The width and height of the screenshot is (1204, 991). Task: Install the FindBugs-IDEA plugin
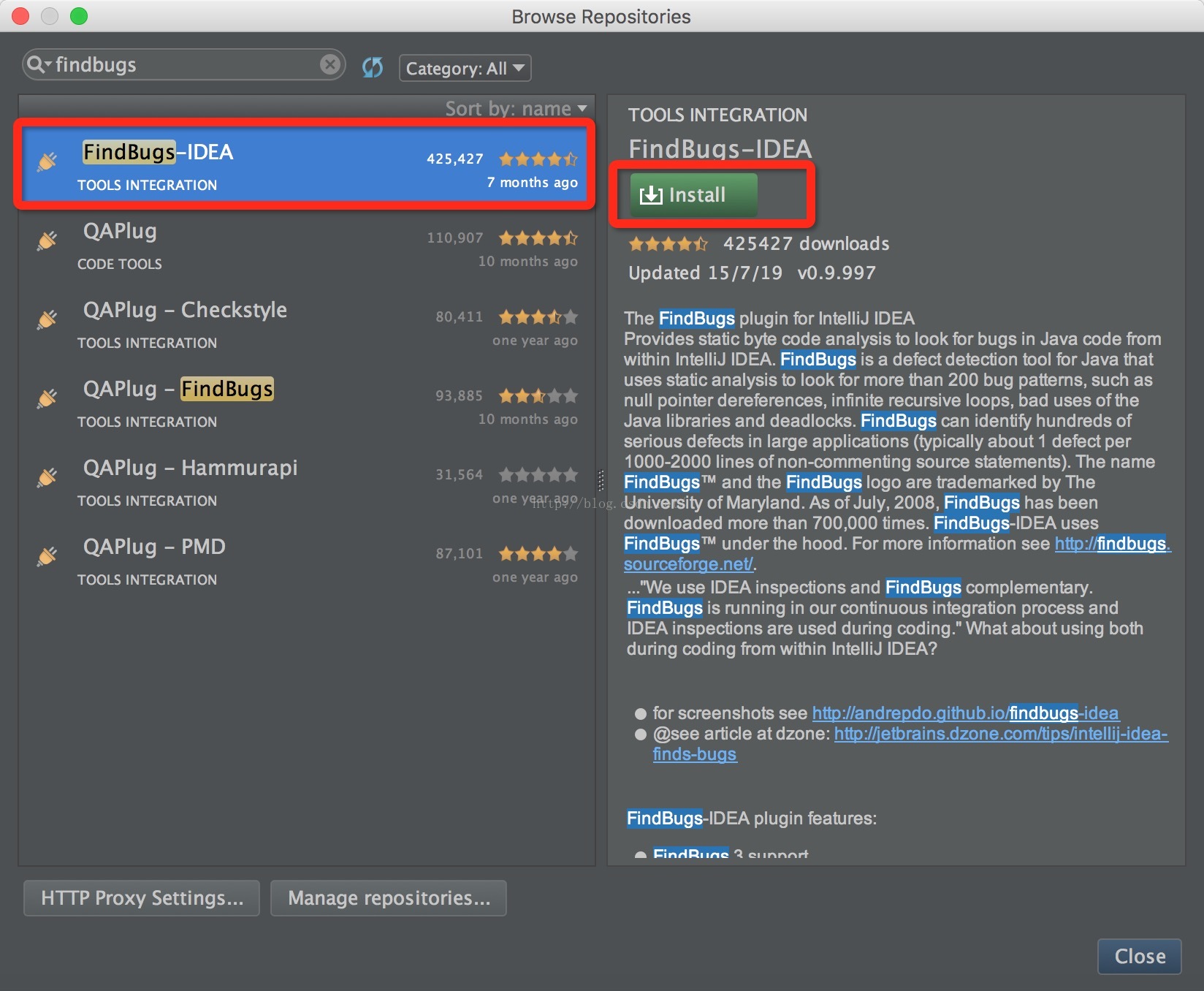[x=693, y=194]
